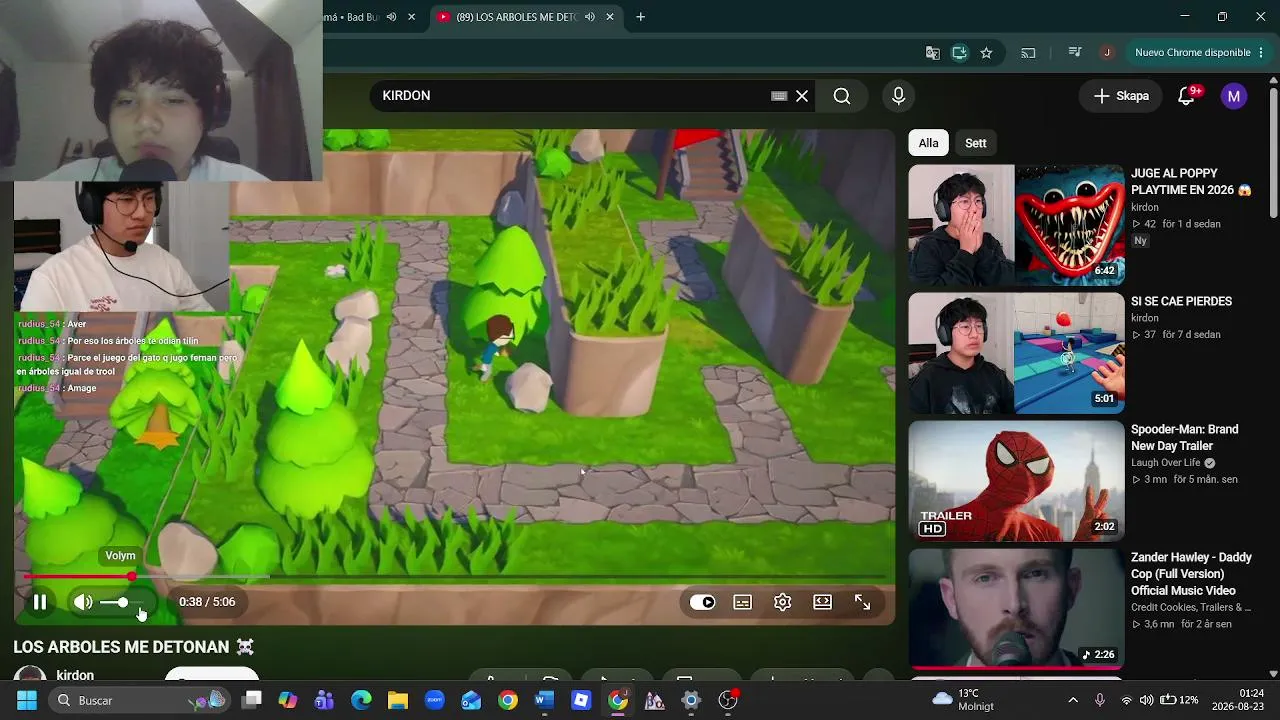Switch to theater mode

[x=823, y=602]
